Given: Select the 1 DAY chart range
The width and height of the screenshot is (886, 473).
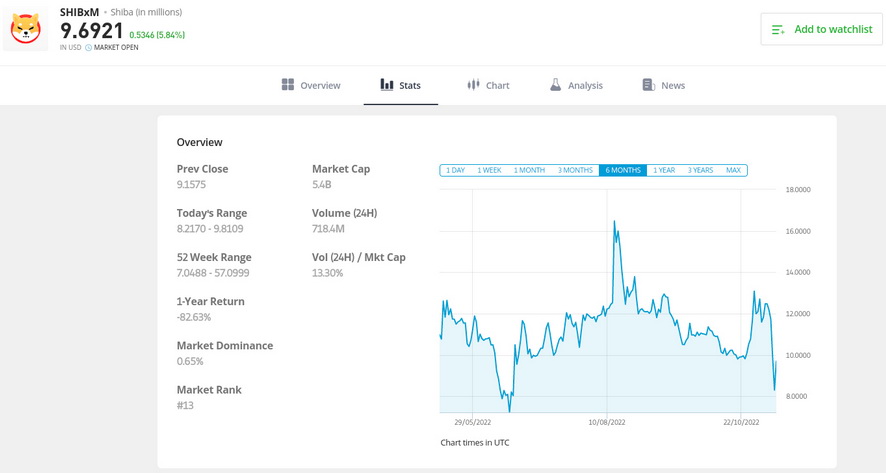Looking at the screenshot, I should point(456,170).
